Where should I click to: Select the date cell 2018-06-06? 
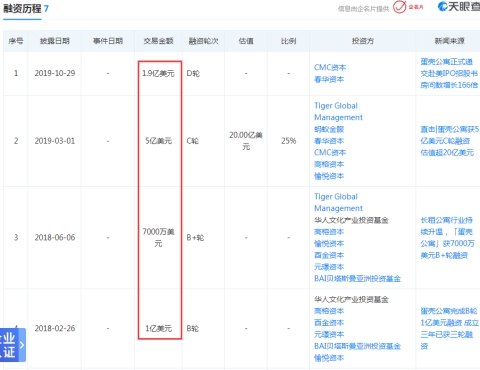pyautogui.click(x=55, y=238)
